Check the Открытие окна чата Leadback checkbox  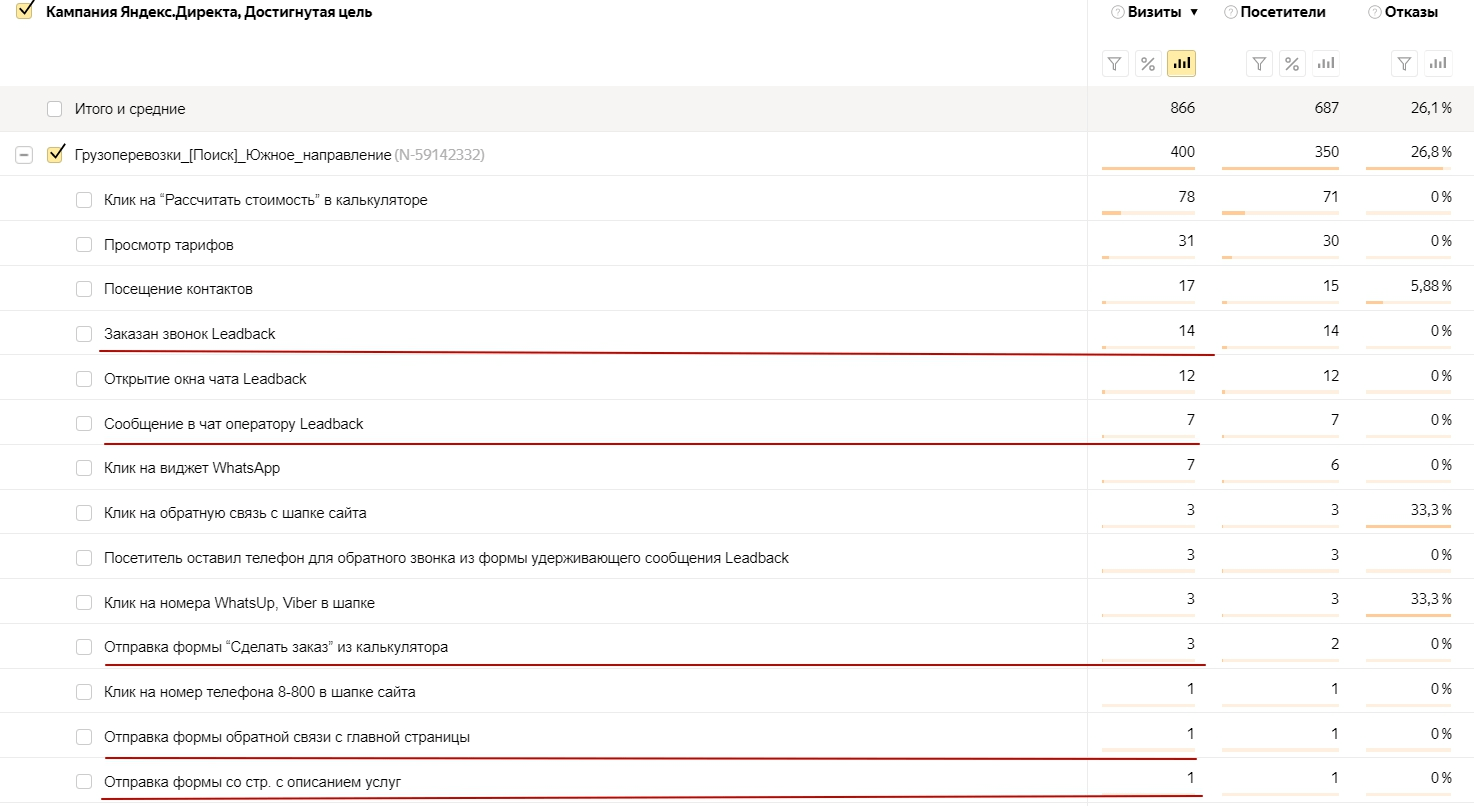84,379
